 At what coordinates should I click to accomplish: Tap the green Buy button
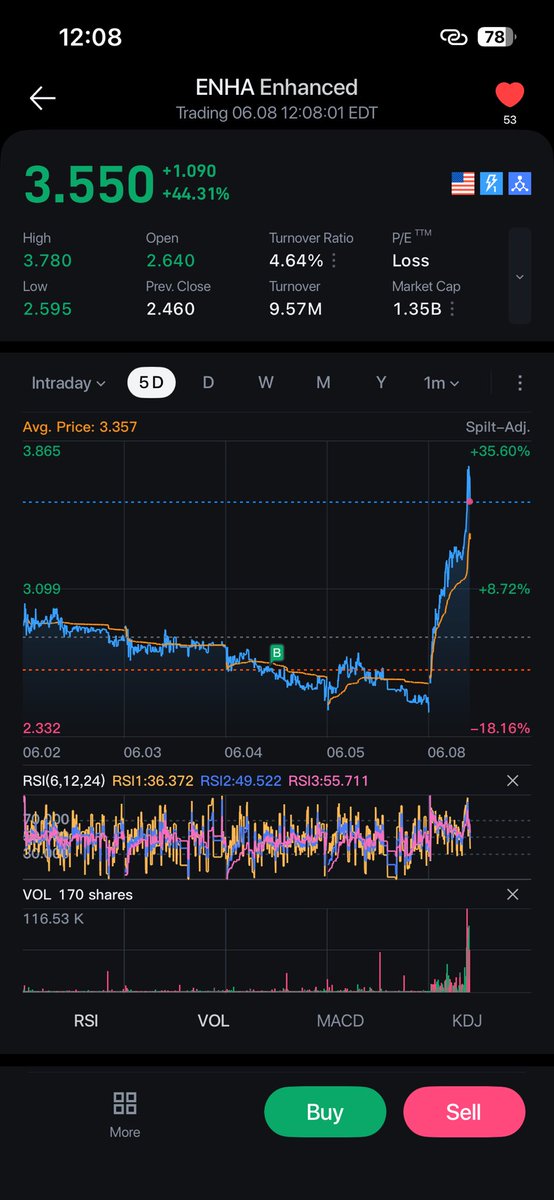pos(325,1112)
